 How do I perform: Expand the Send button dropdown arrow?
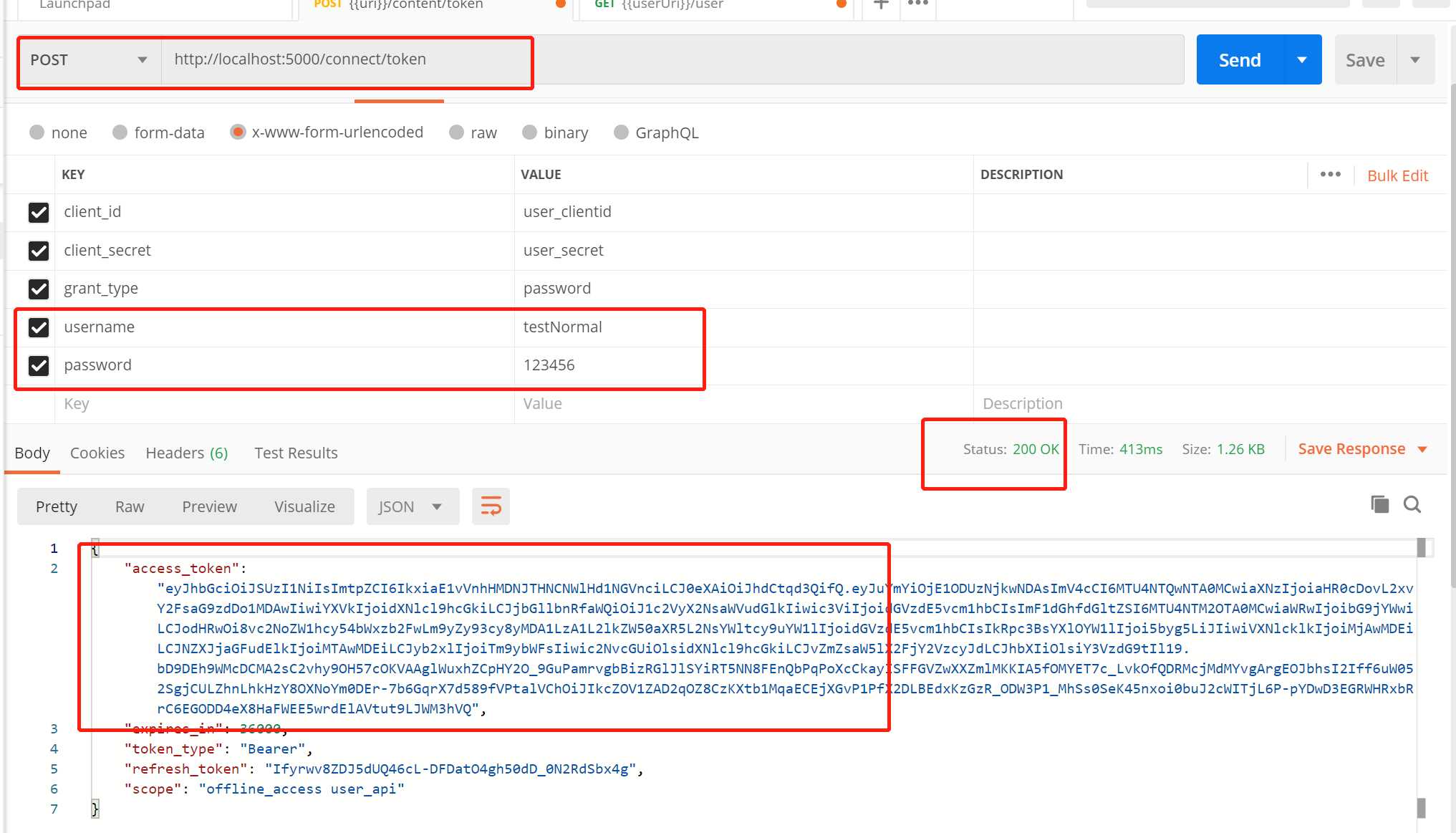click(1302, 59)
